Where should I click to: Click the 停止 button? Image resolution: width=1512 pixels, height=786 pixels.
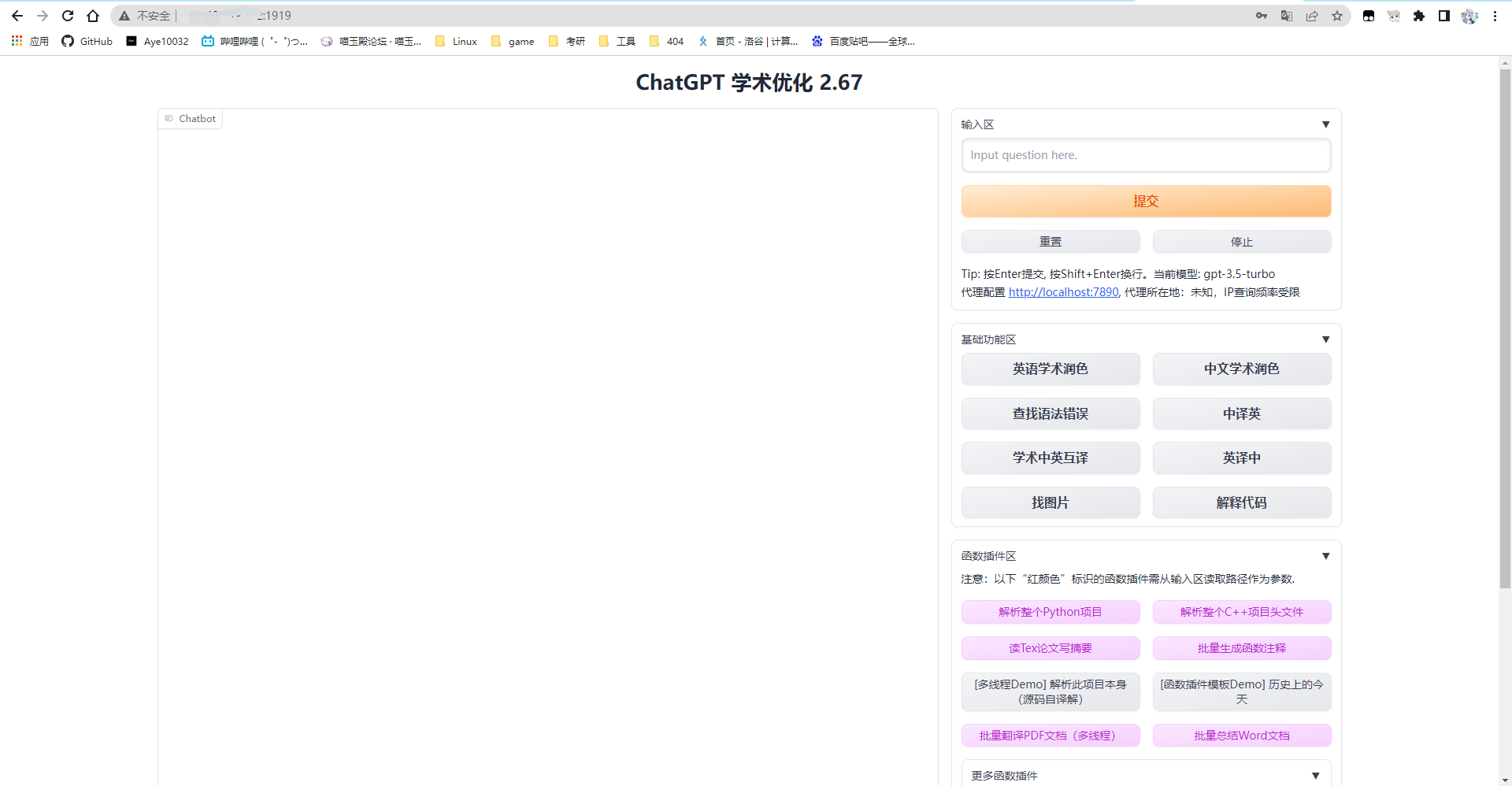(x=1242, y=242)
